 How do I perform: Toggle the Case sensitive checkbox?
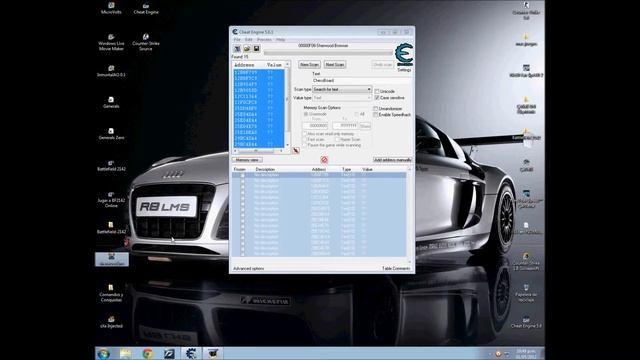[x=377, y=98]
